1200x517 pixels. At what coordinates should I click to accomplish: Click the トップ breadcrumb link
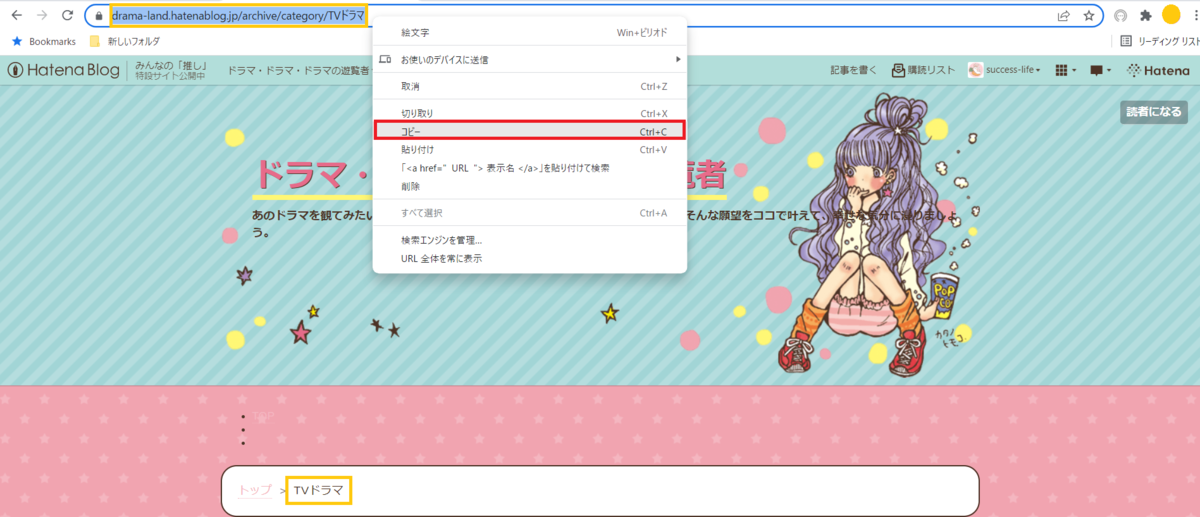254,490
